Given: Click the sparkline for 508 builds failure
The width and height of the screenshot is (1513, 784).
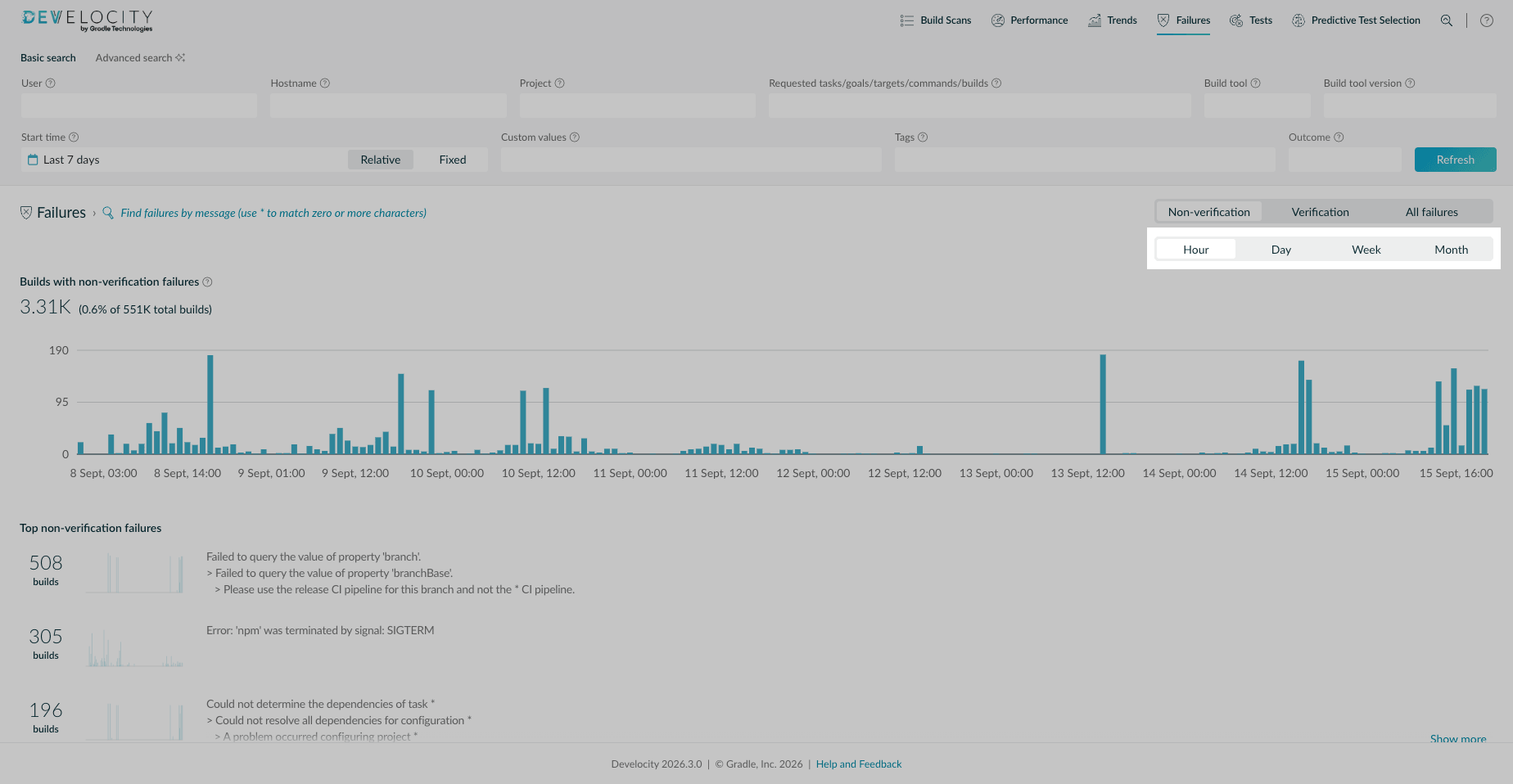Looking at the screenshot, I should pyautogui.click(x=135, y=573).
